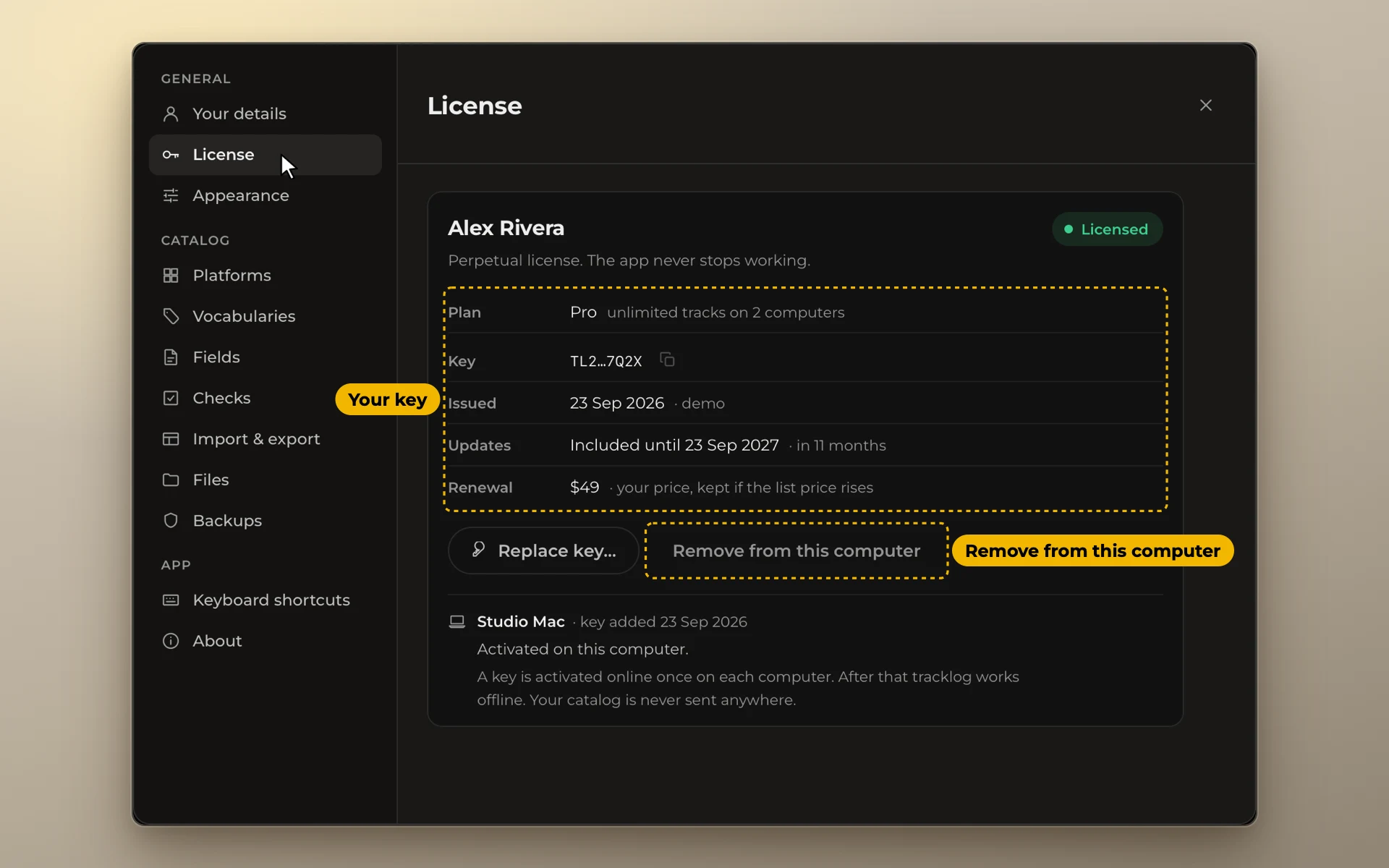Open the Backups page
The height and width of the screenshot is (868, 1389).
265,521
